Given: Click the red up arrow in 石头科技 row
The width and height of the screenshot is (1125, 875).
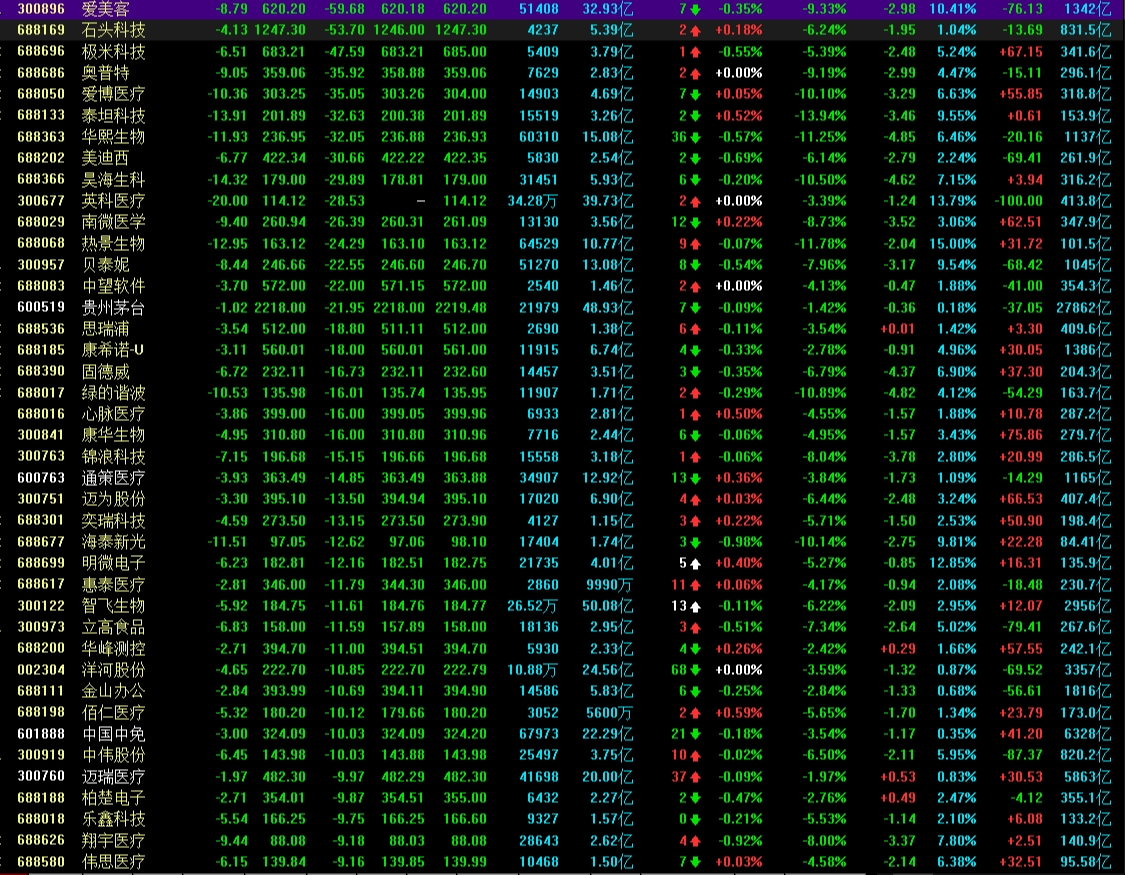Looking at the screenshot, I should (695, 30).
